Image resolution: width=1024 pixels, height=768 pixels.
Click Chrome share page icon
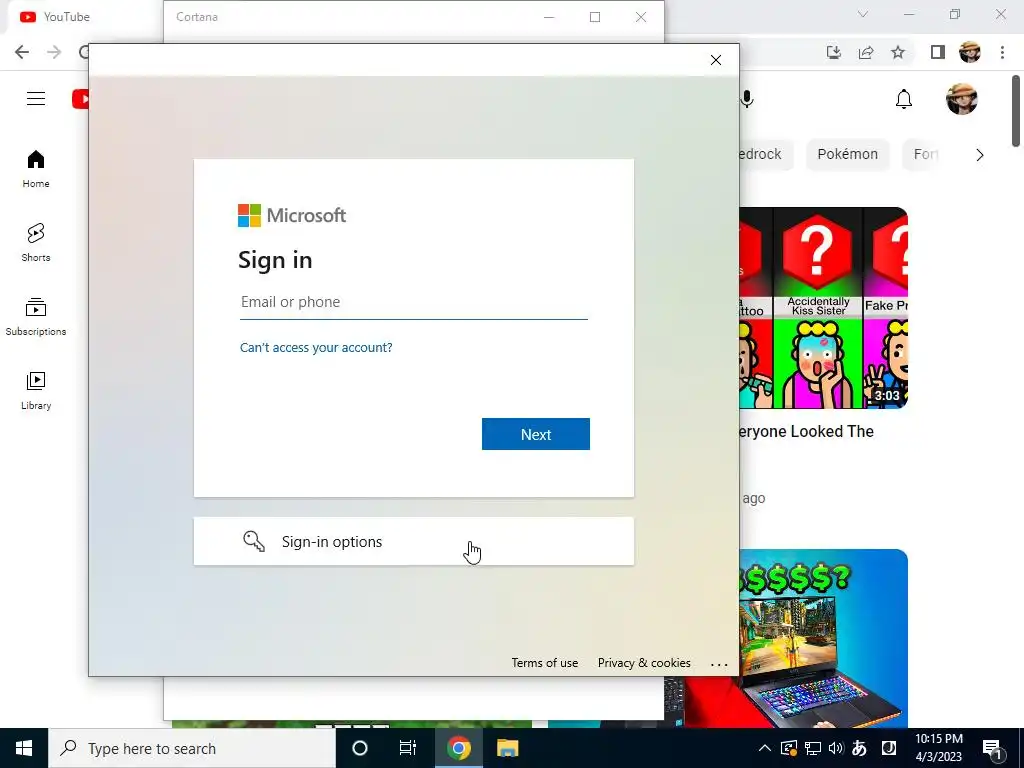[866, 52]
